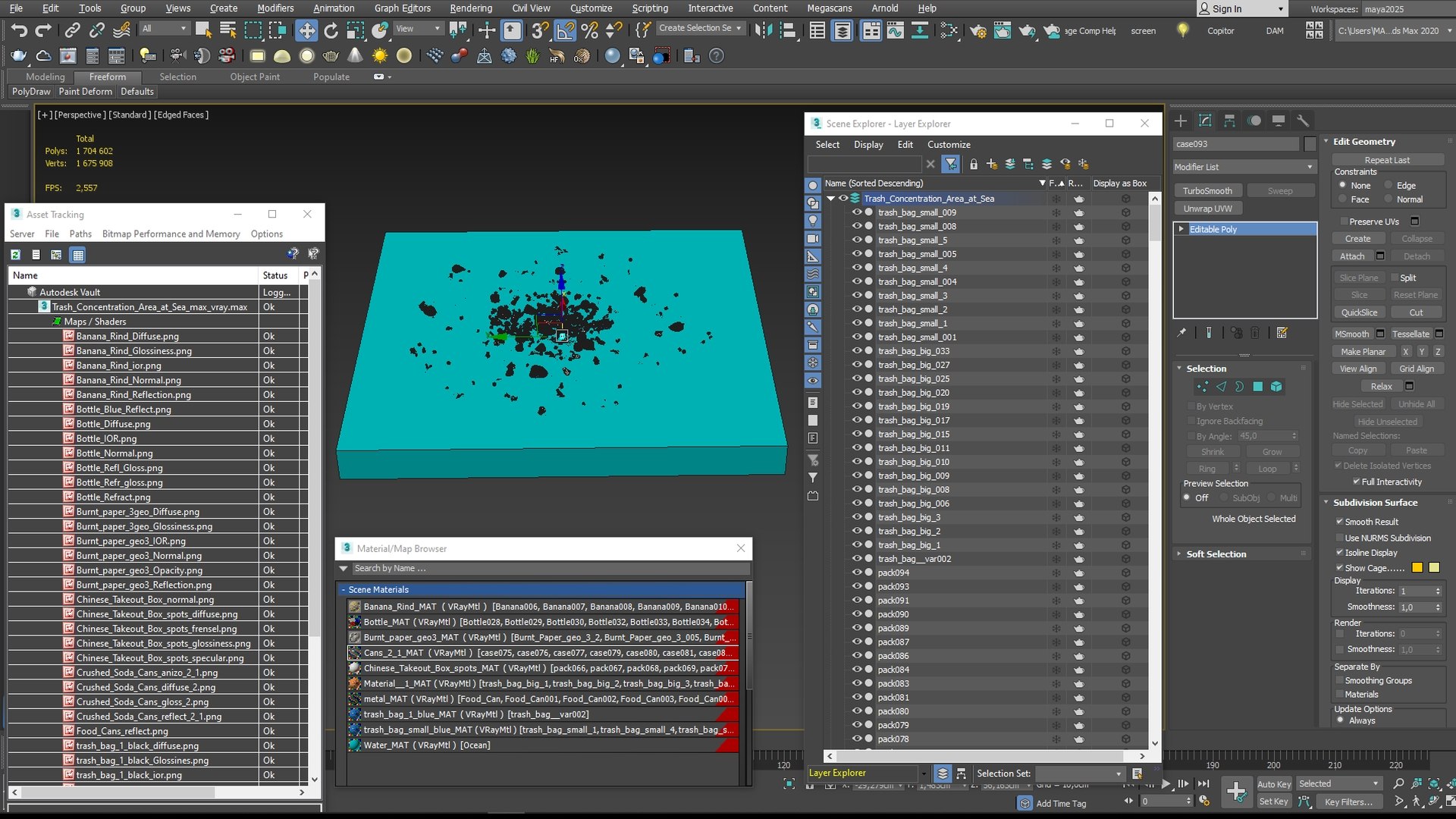Click the Undo arrow in main toolbar
Screen dimensions: 1456x819
19,30
